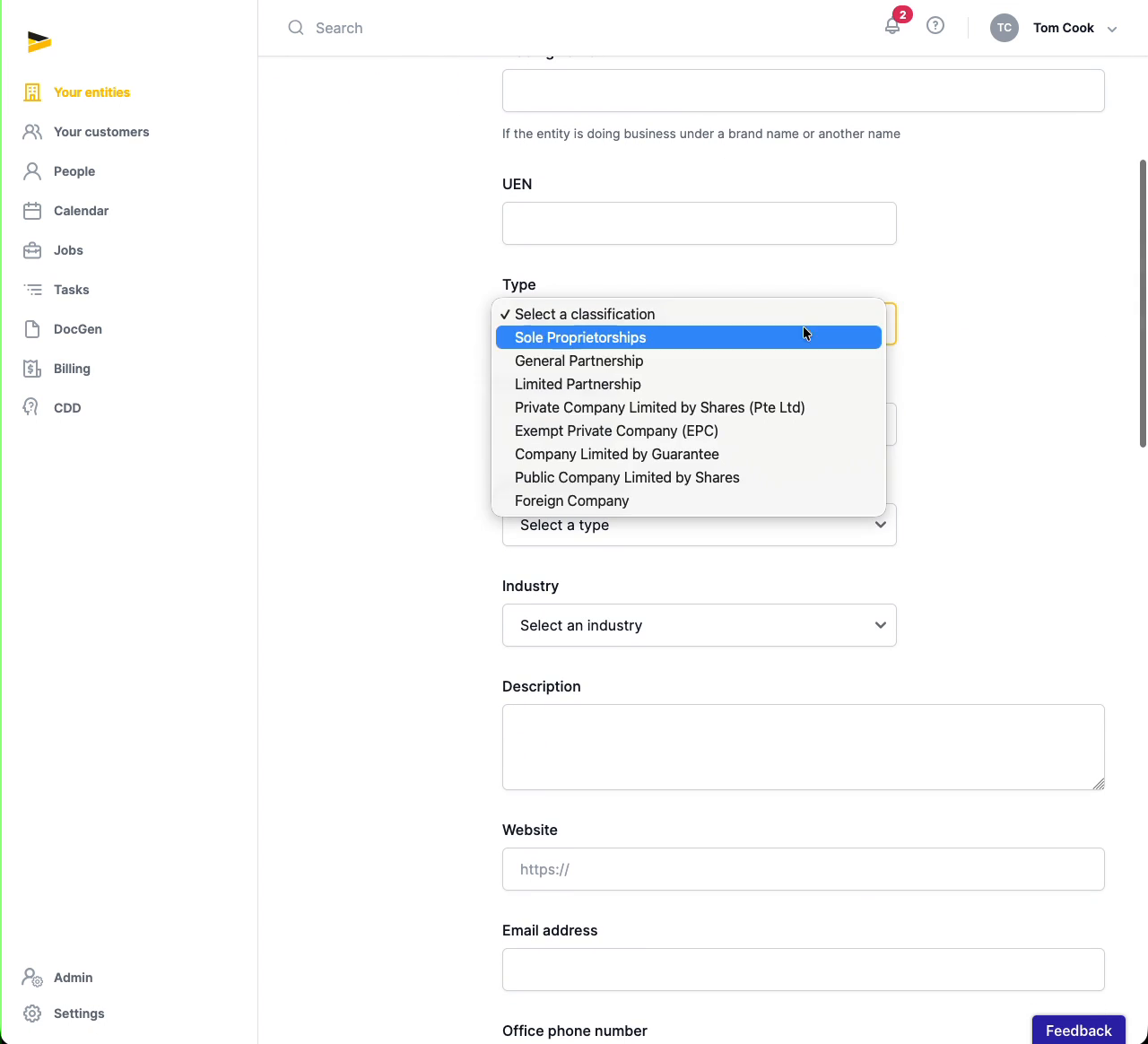The height and width of the screenshot is (1044, 1148).
Task: Select General Partnership option
Action: [x=689, y=361]
